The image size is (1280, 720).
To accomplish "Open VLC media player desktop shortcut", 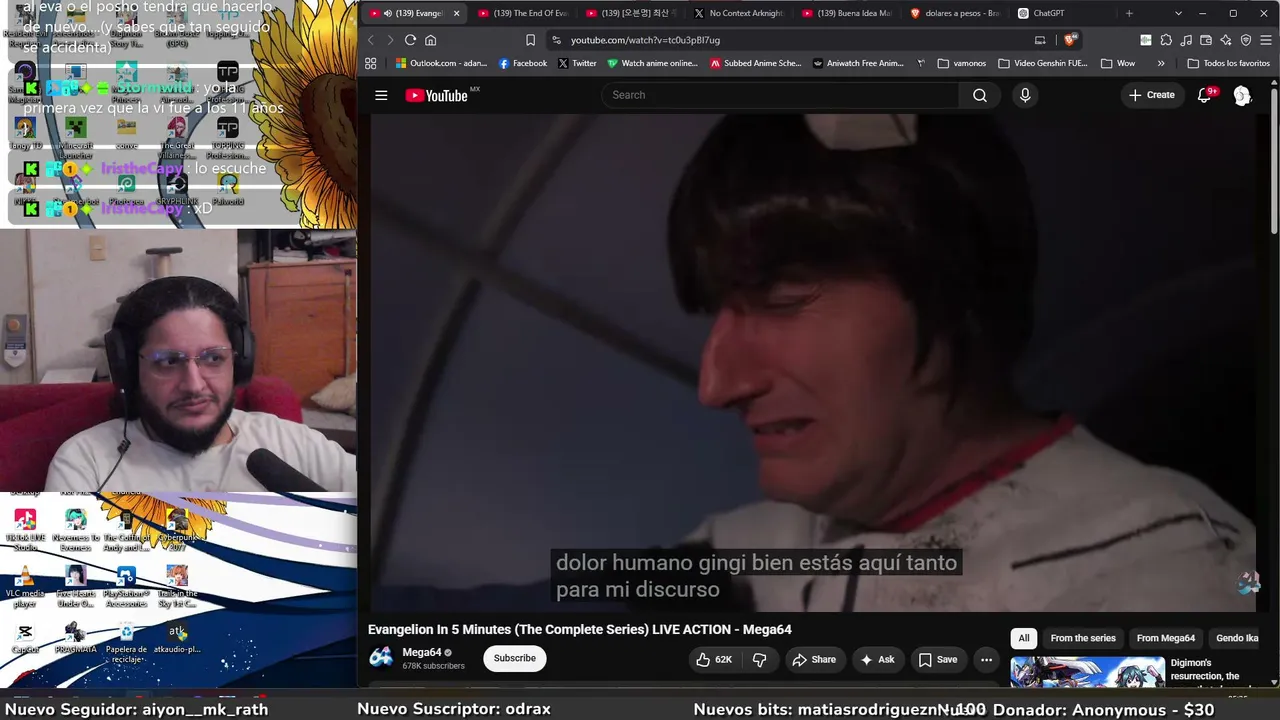I will pyautogui.click(x=25, y=586).
